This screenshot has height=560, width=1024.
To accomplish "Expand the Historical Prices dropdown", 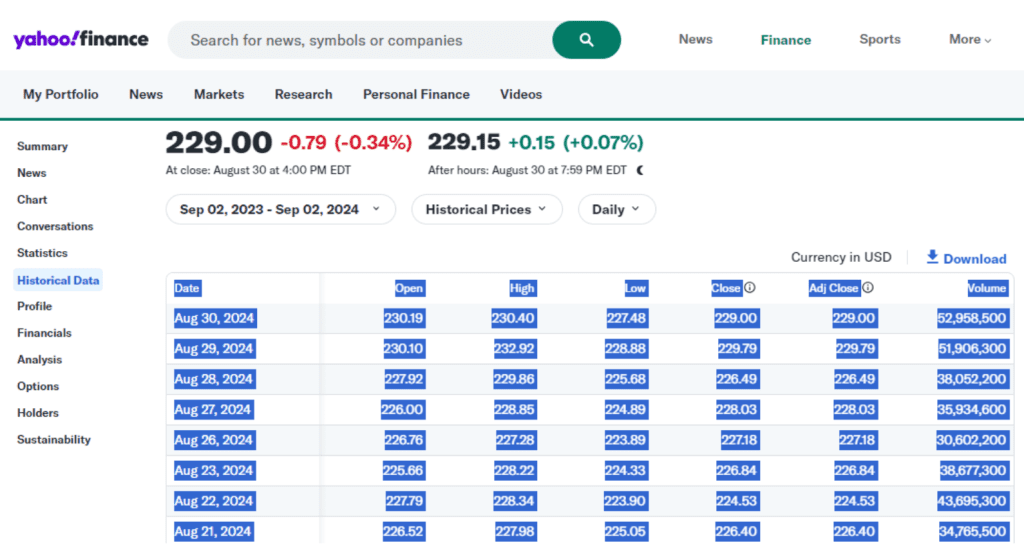I will pyautogui.click(x=486, y=210).
